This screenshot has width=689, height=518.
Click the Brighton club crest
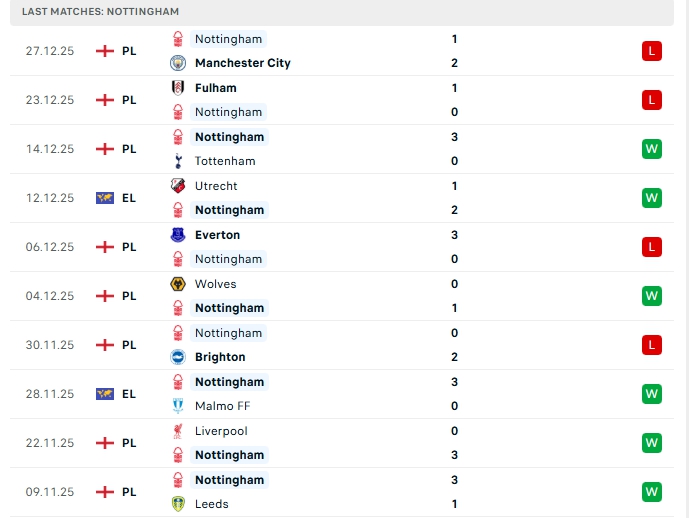coord(178,357)
